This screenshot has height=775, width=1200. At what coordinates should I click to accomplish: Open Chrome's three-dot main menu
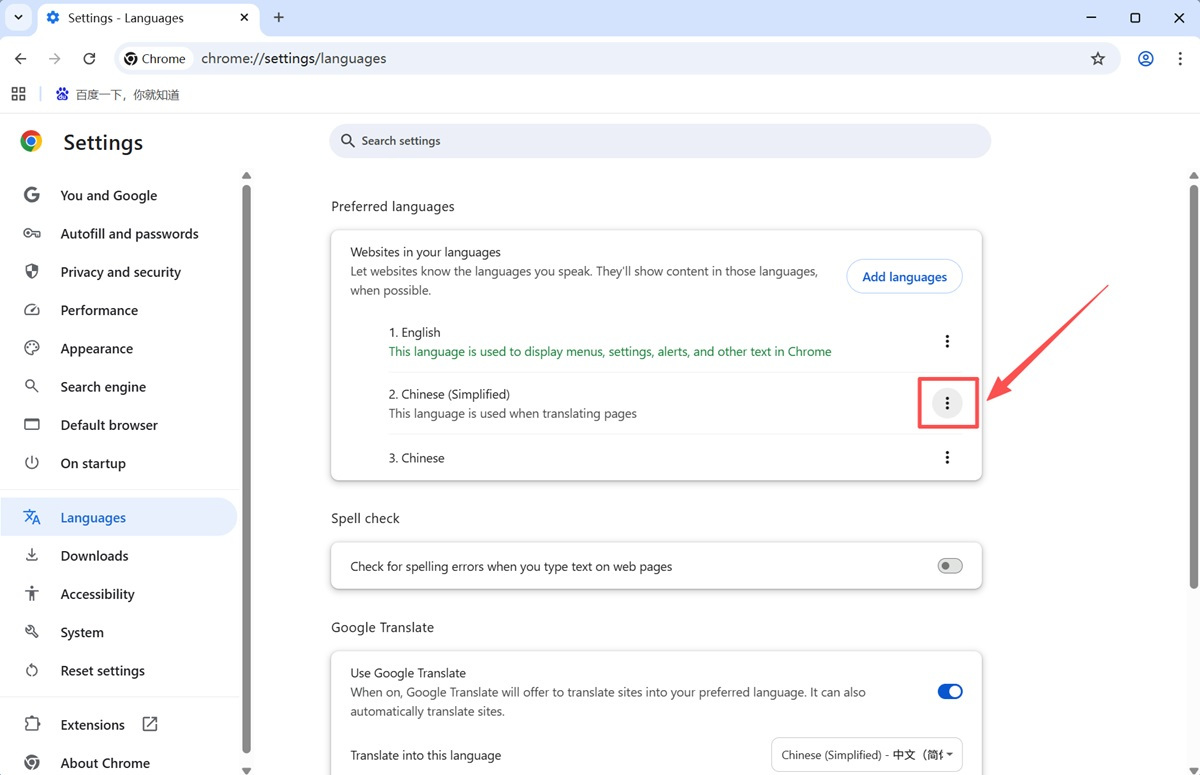[x=1180, y=59]
